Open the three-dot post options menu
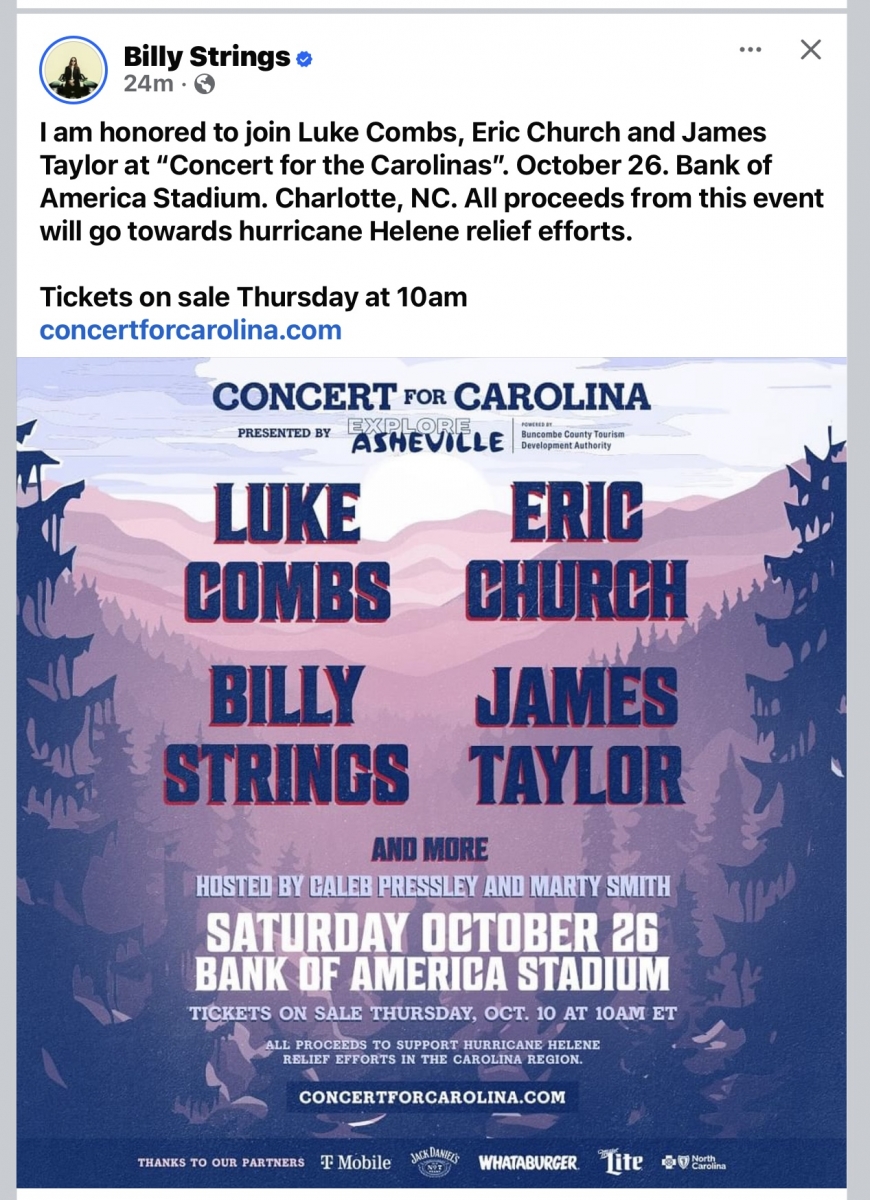 tap(750, 49)
